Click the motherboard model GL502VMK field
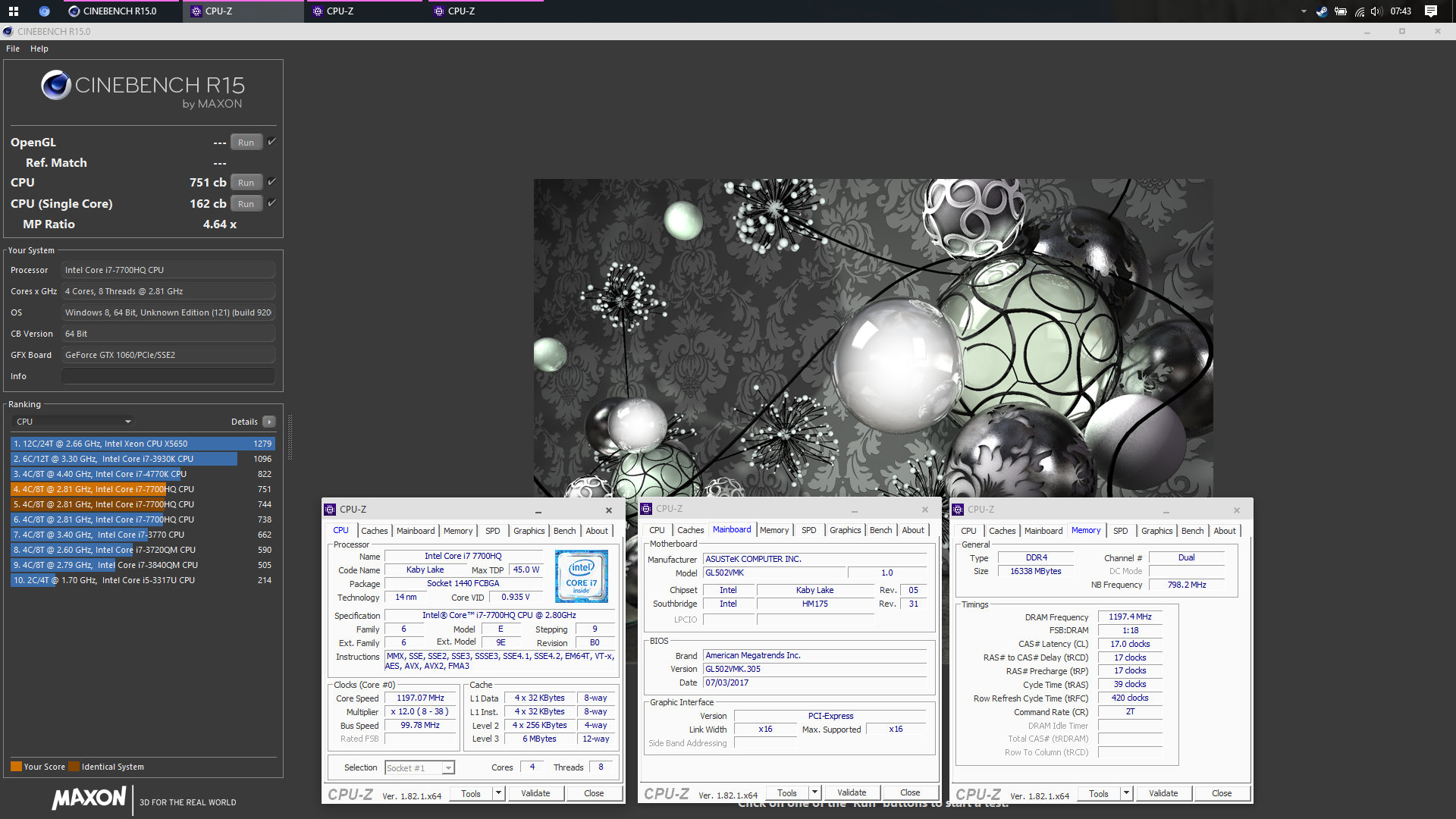Image resolution: width=1456 pixels, height=819 pixels. 773,573
